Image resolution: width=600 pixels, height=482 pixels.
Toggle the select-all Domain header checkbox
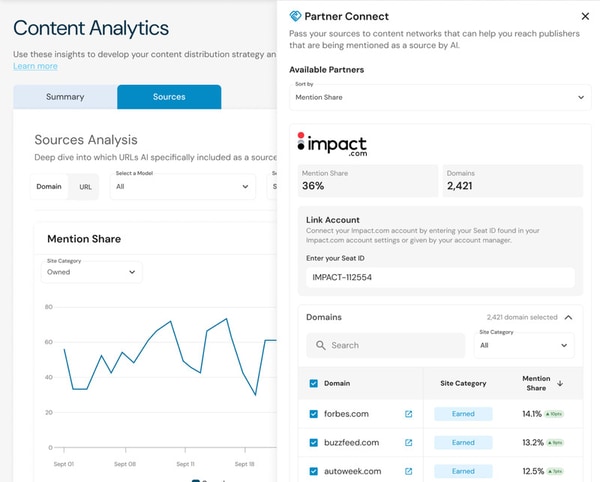click(314, 383)
